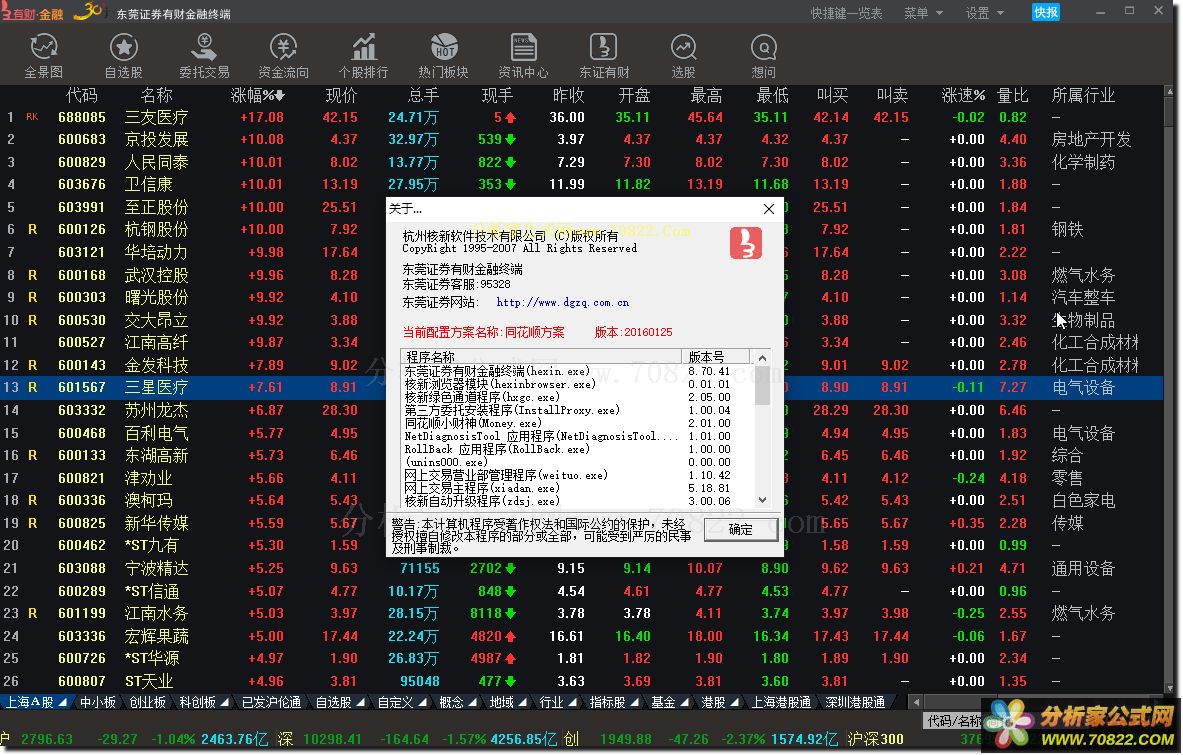Switch to 上海港股通 tab
The width and height of the screenshot is (1183, 755).
pyautogui.click(x=782, y=702)
